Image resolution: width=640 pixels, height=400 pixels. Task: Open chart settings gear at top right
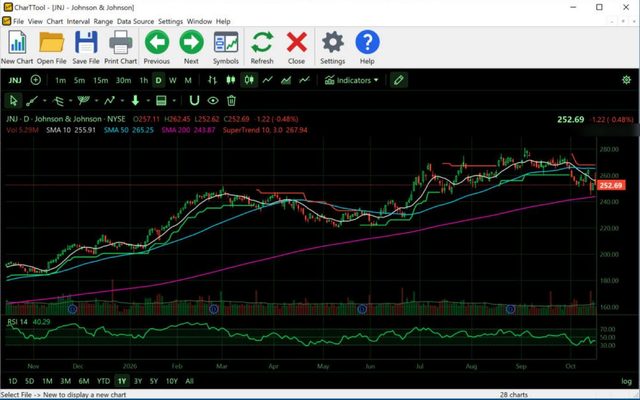coord(626,80)
